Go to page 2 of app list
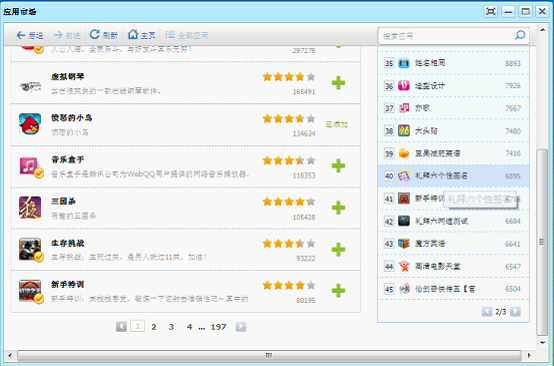The width and height of the screenshot is (554, 366). tap(154, 327)
